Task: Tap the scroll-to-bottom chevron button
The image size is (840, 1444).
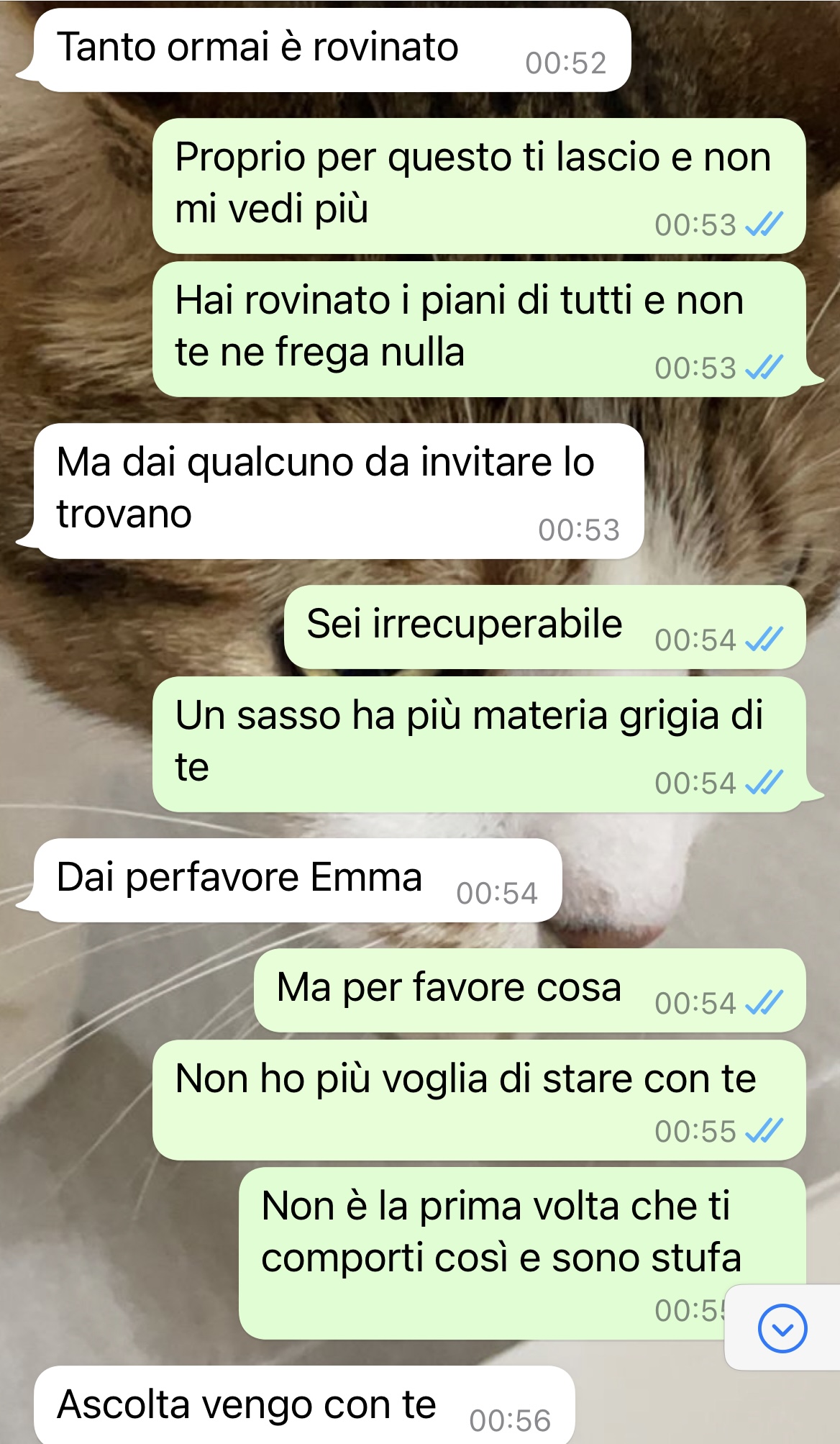Action: click(x=782, y=1328)
